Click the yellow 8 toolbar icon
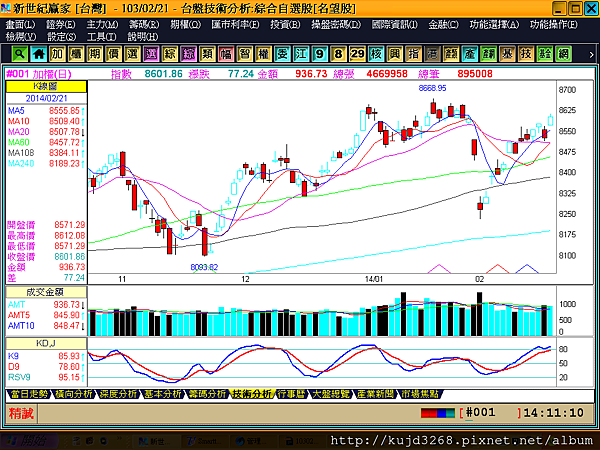The height and width of the screenshot is (450, 600). click(x=339, y=54)
